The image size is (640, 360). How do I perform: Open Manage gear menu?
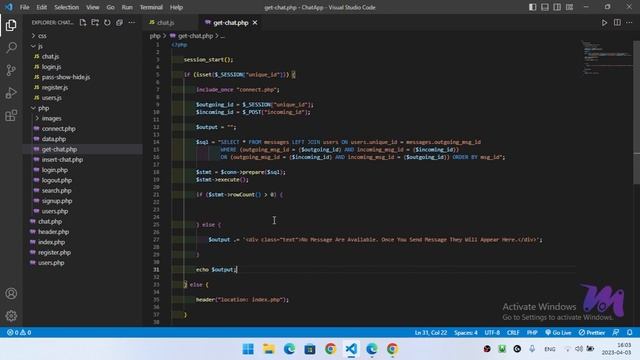(11, 316)
